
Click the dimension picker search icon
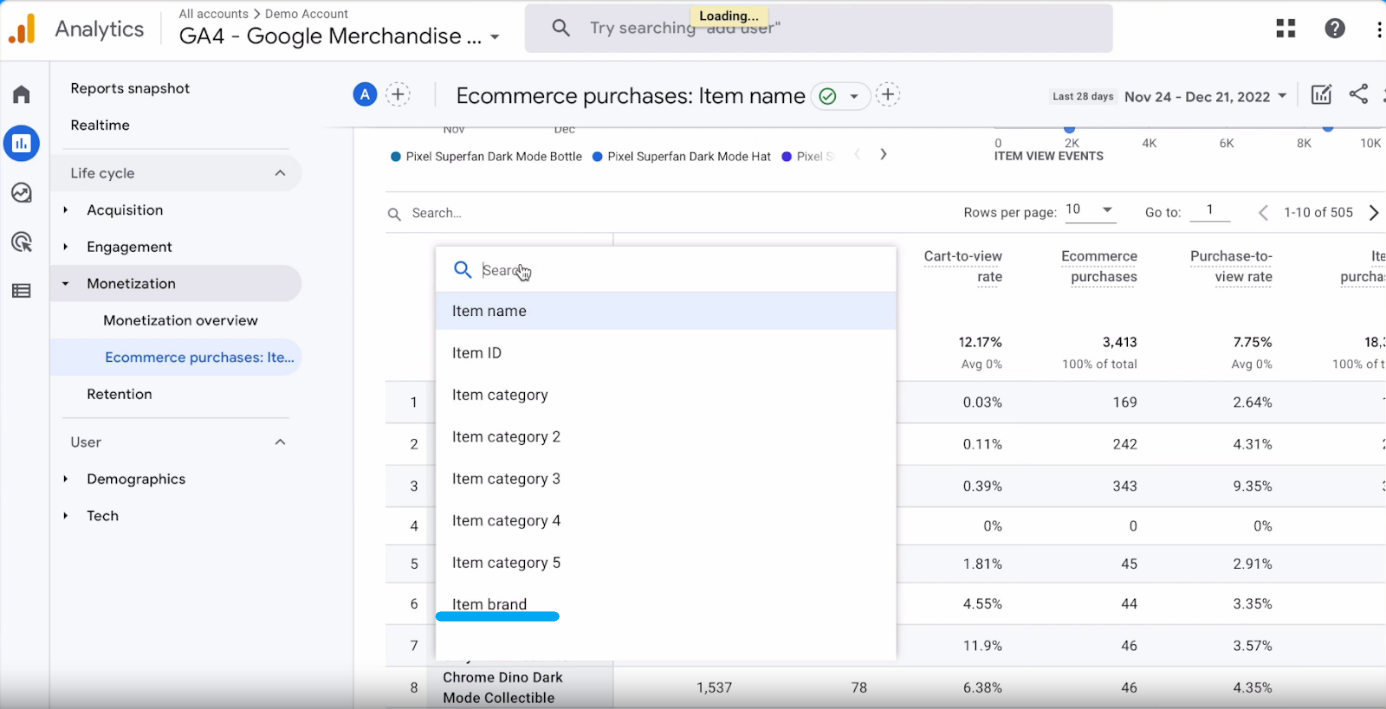462,270
